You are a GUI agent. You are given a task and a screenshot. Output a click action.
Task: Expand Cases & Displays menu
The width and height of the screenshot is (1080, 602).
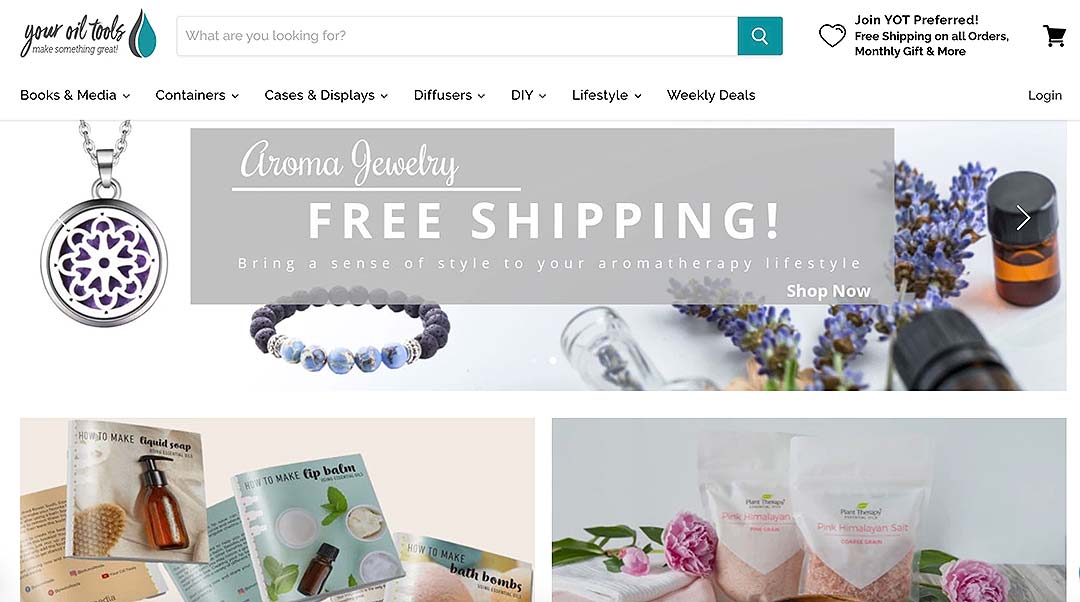[326, 96]
